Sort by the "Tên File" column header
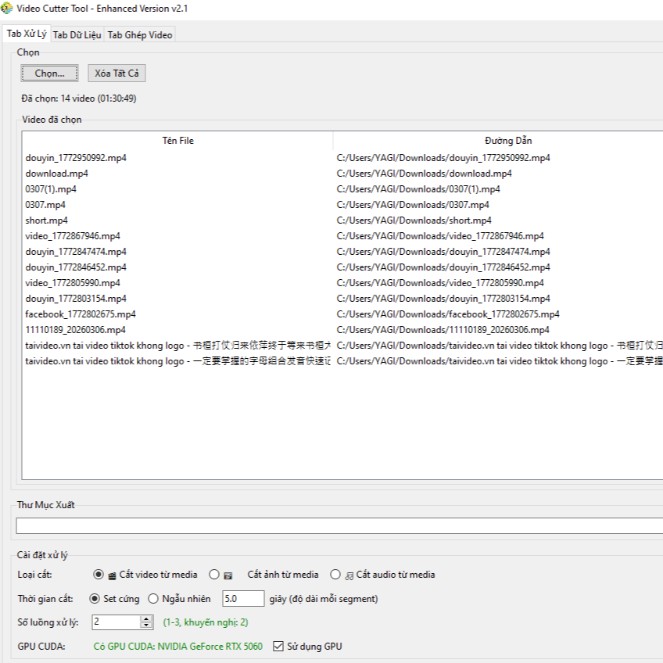 (x=177, y=141)
